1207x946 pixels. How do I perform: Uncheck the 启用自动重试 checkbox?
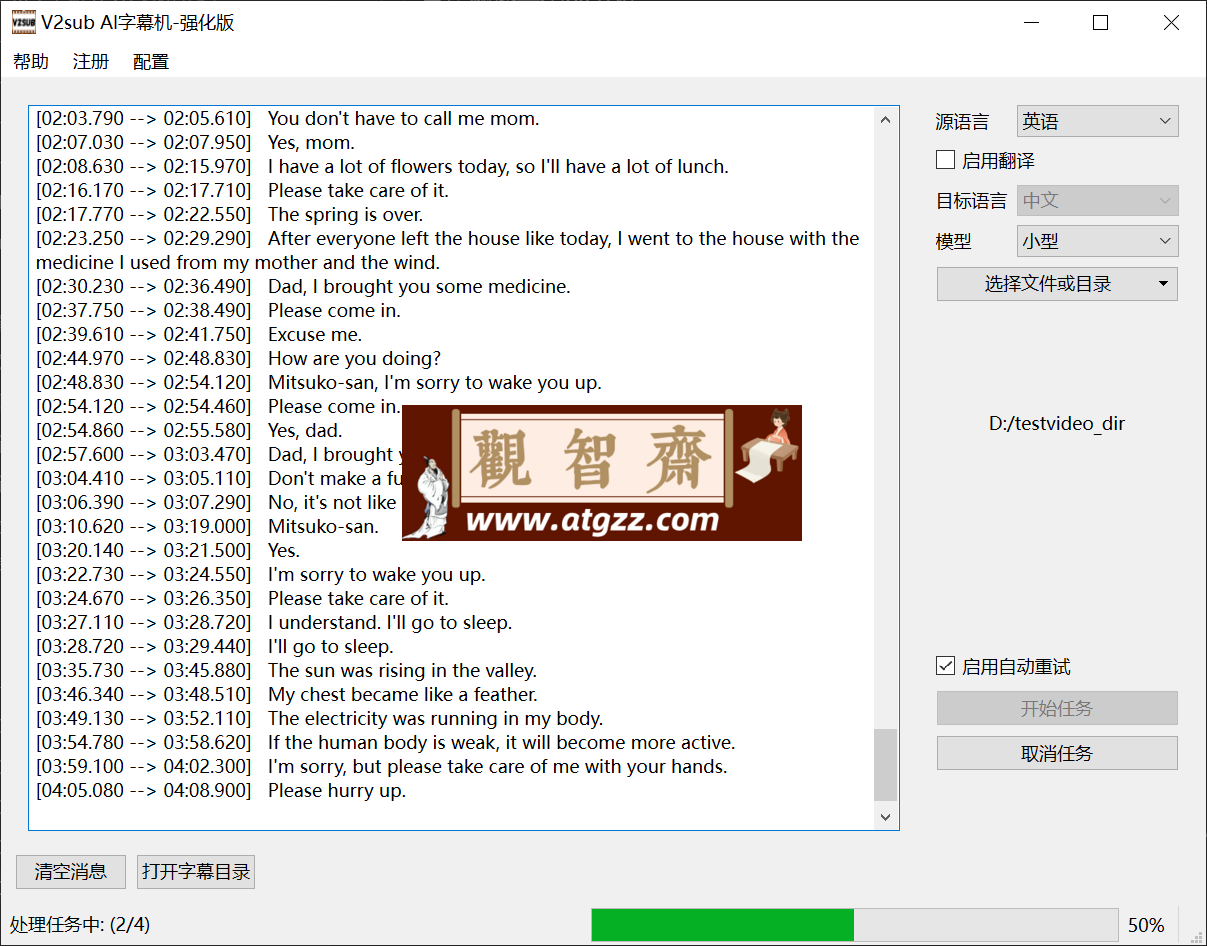click(945, 666)
